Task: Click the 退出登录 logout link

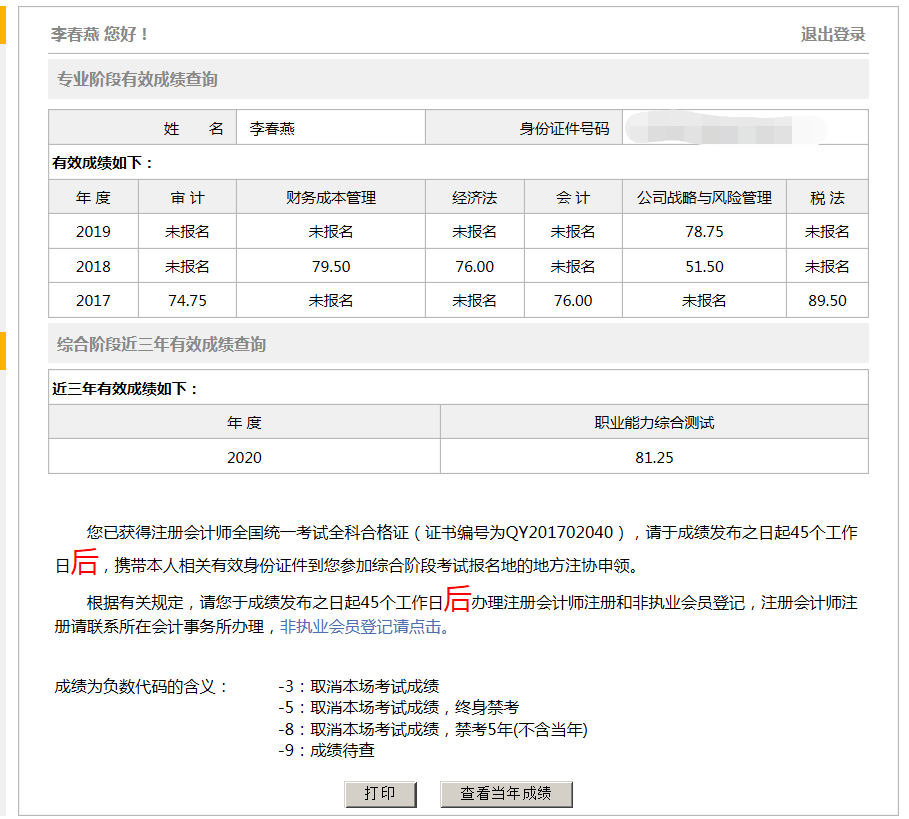Action: coord(832,35)
